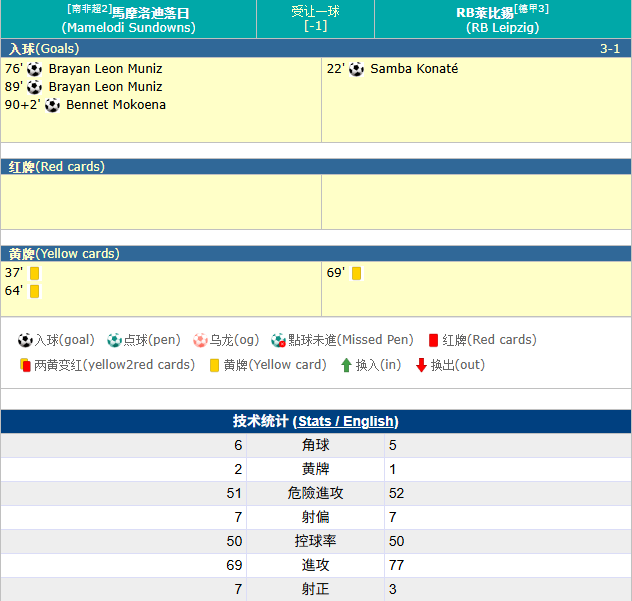The height and width of the screenshot is (601, 632).
Task: Click the value 69 in the 進攻 row
Action: point(234,565)
